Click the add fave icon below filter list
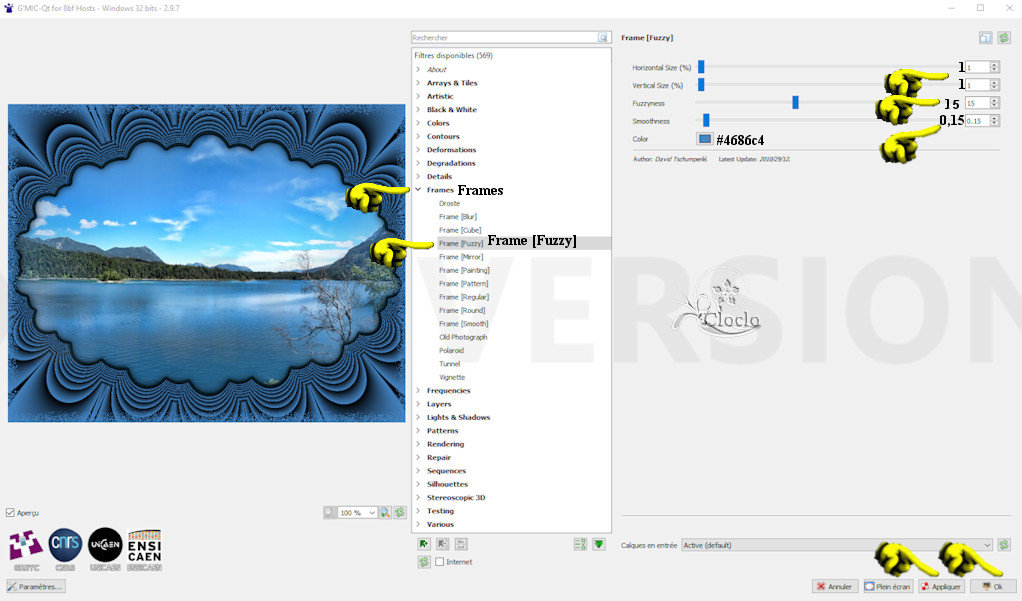 point(425,544)
